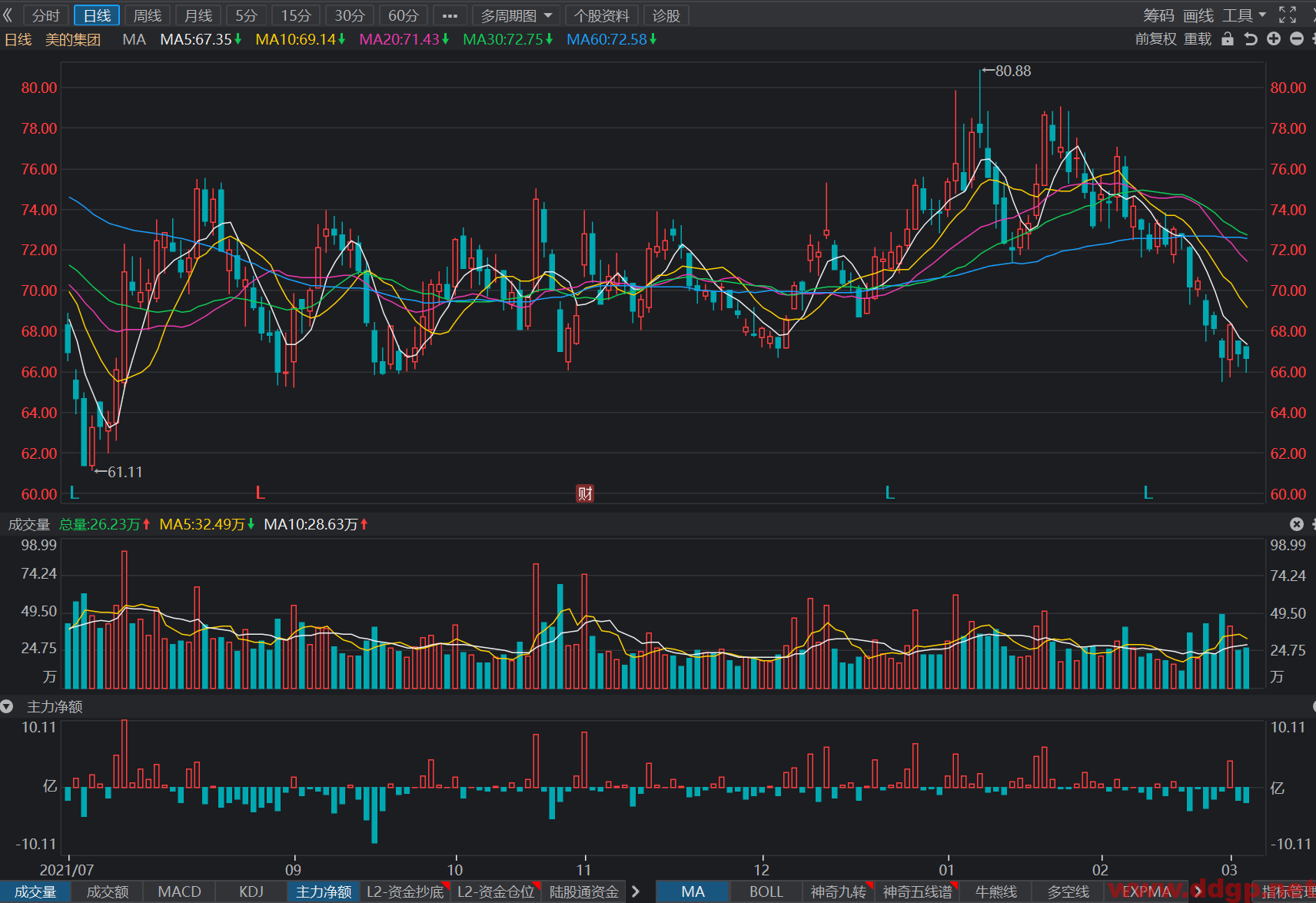This screenshot has width=1316, height=903.
Task: Click the 日线 label beside stock name
Action: click(18, 39)
